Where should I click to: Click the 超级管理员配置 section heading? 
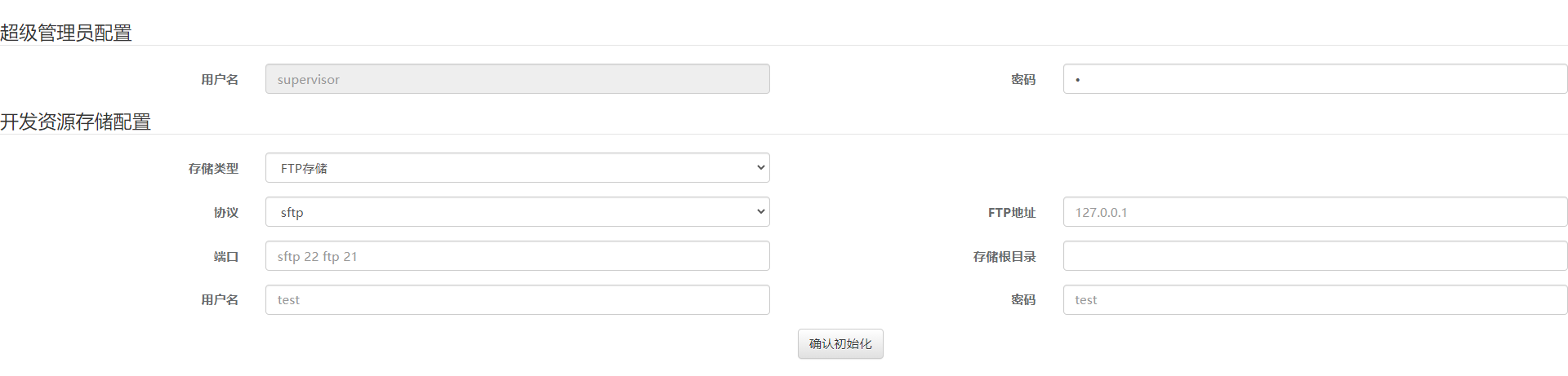pyautogui.click(x=66, y=33)
